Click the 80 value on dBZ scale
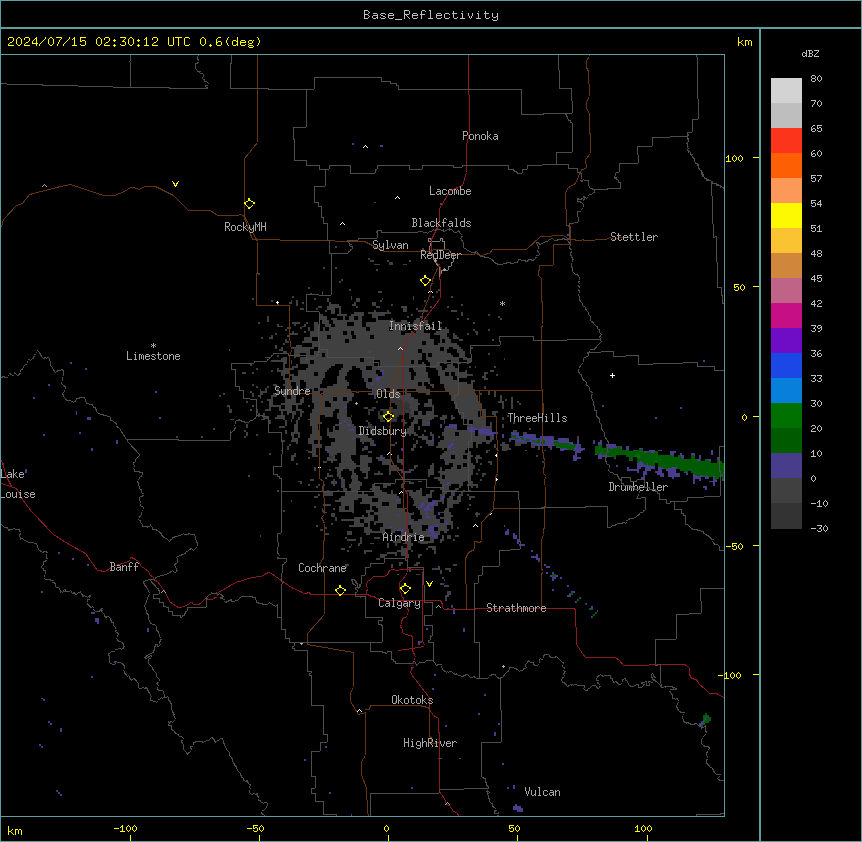Viewport: 862px width, 842px height. (816, 79)
